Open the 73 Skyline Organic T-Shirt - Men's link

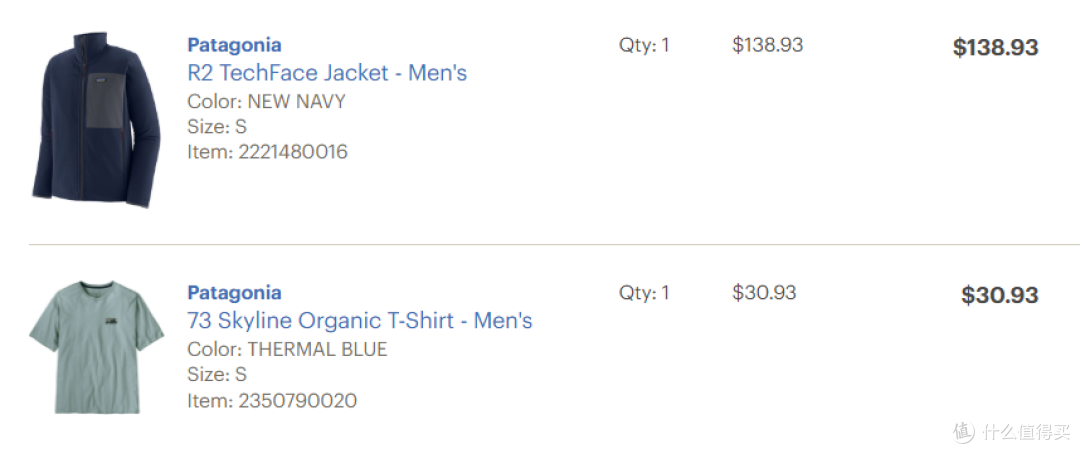point(360,321)
